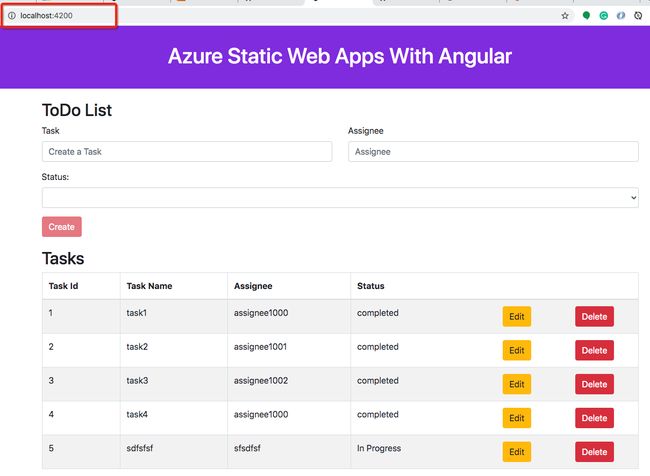Open the Grammarly extension icon
Image resolution: width=650 pixels, height=476 pixels.
[604, 16]
